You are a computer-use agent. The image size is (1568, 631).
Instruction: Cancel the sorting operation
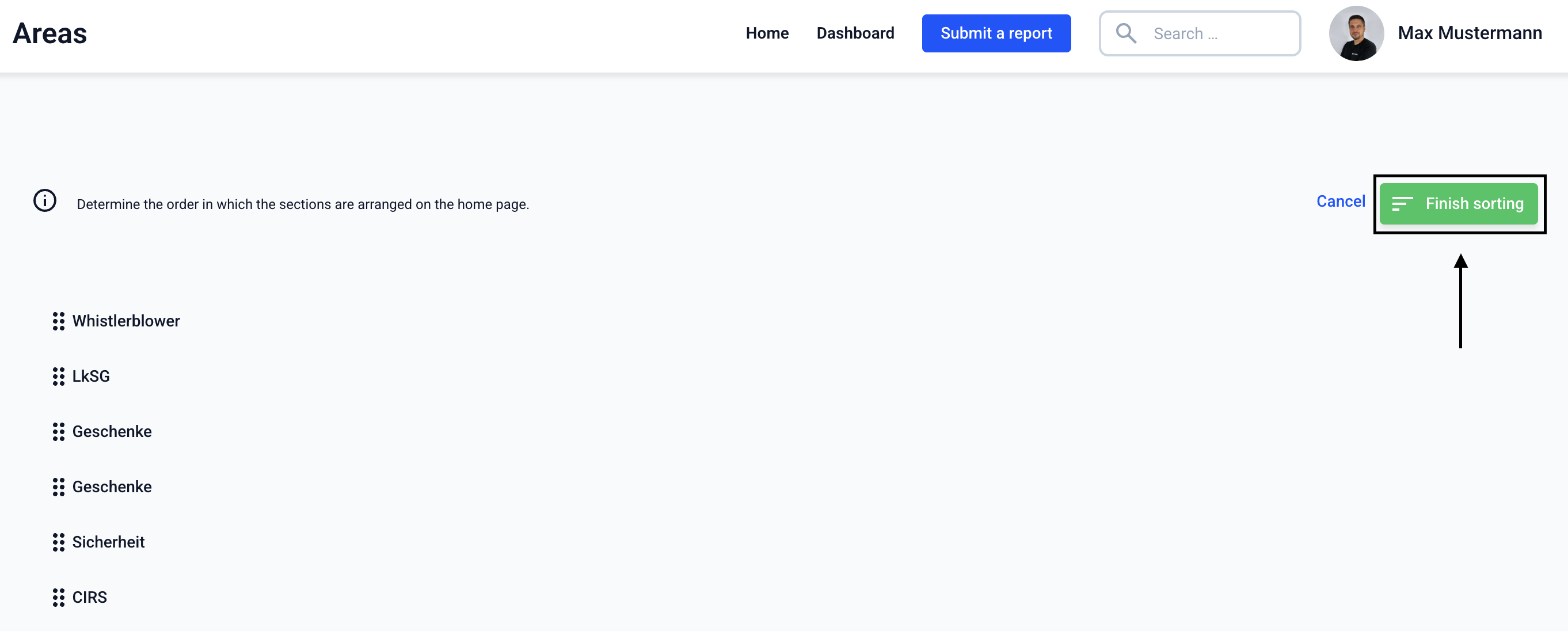point(1341,202)
